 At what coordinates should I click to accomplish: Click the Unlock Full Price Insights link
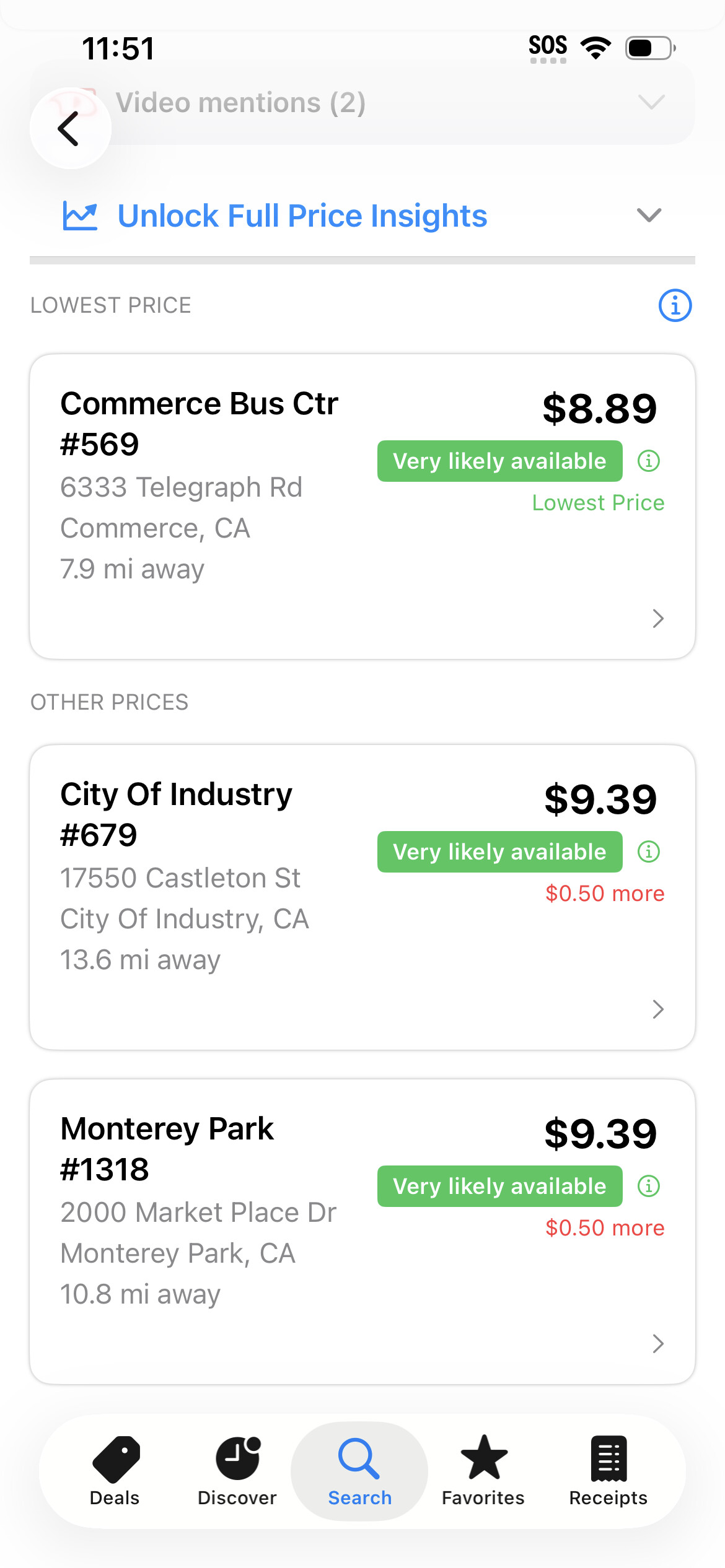coord(302,216)
